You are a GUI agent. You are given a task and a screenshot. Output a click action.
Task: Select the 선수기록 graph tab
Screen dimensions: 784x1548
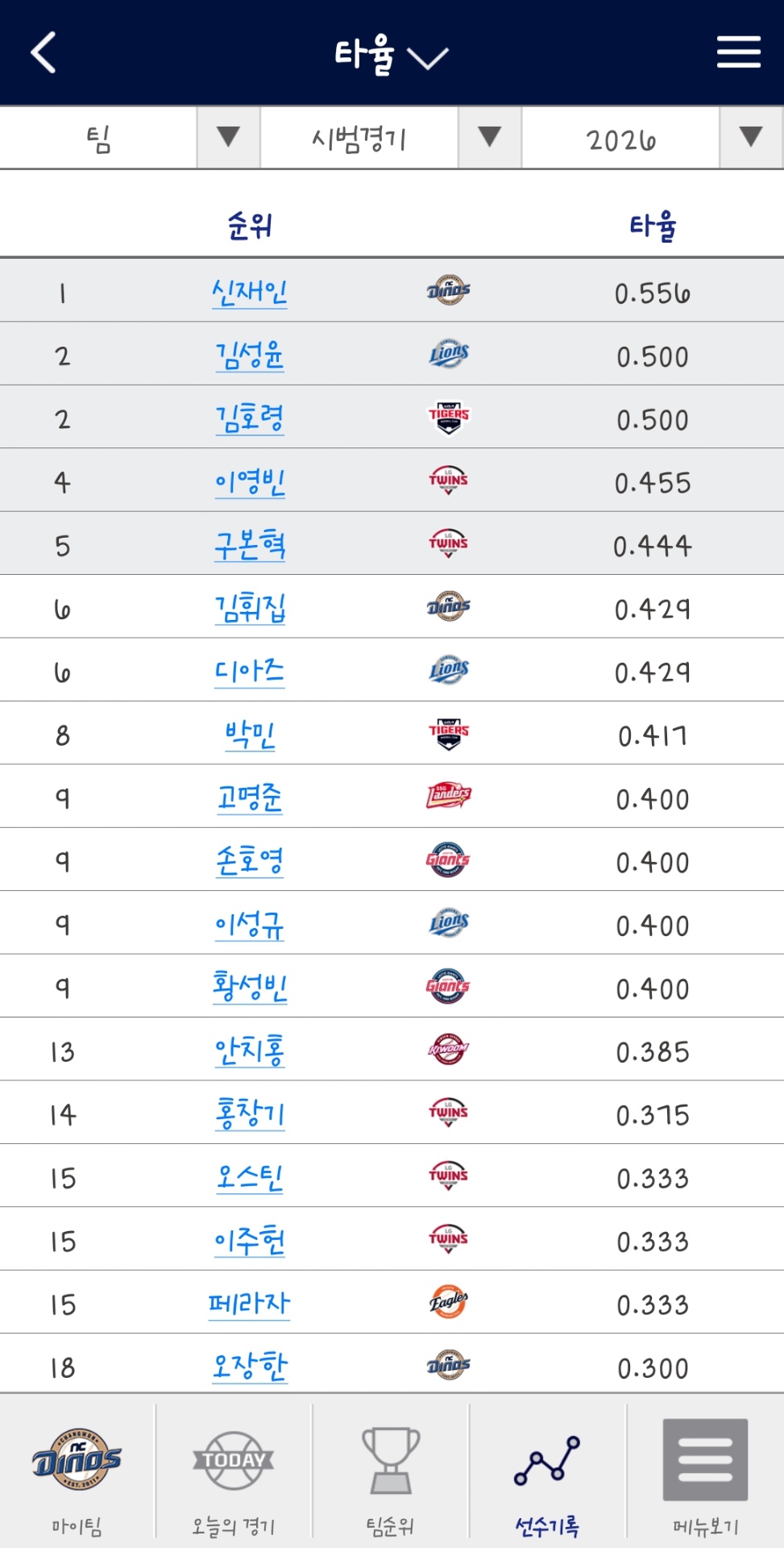547,1474
